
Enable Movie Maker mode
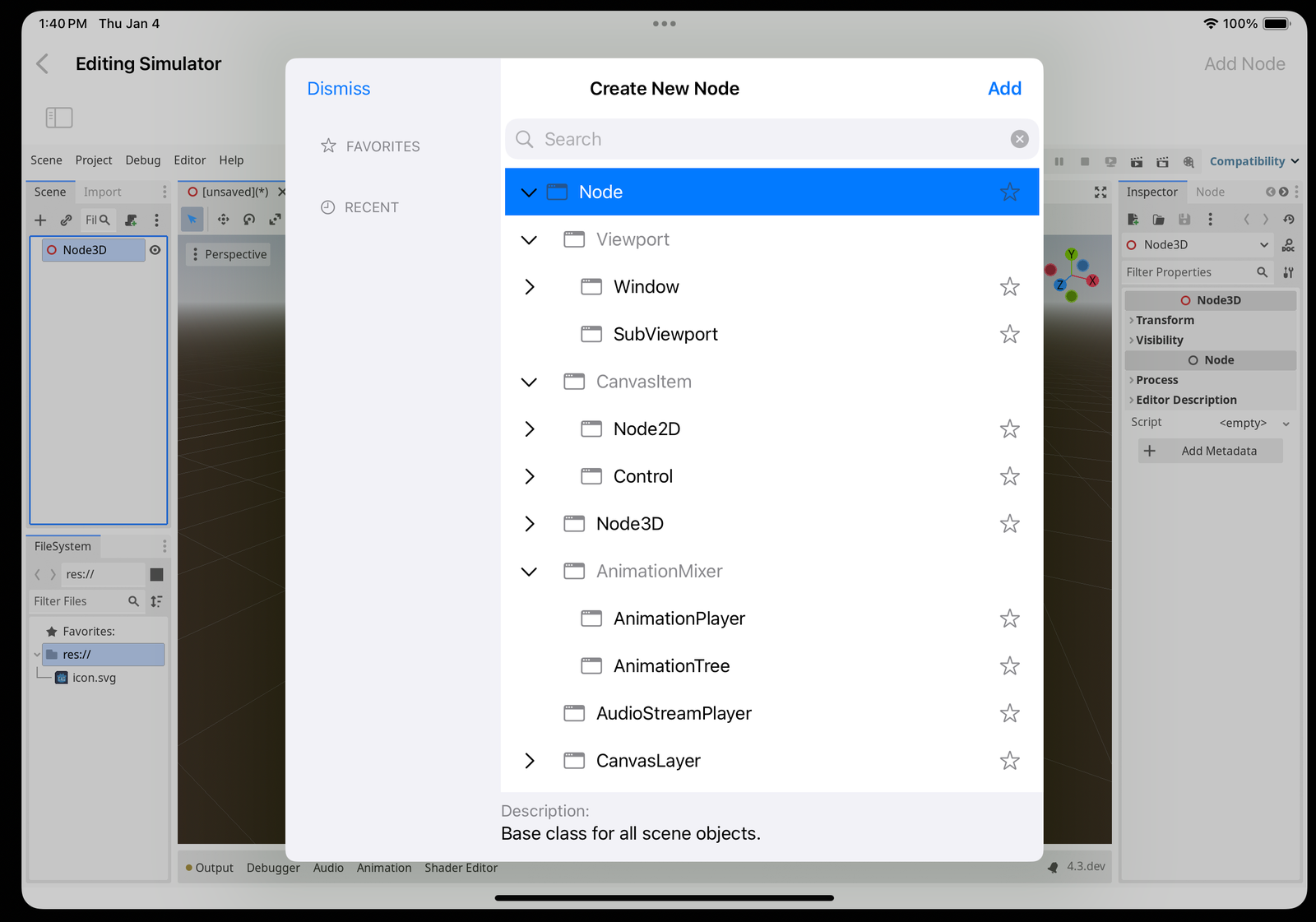click(x=1189, y=162)
